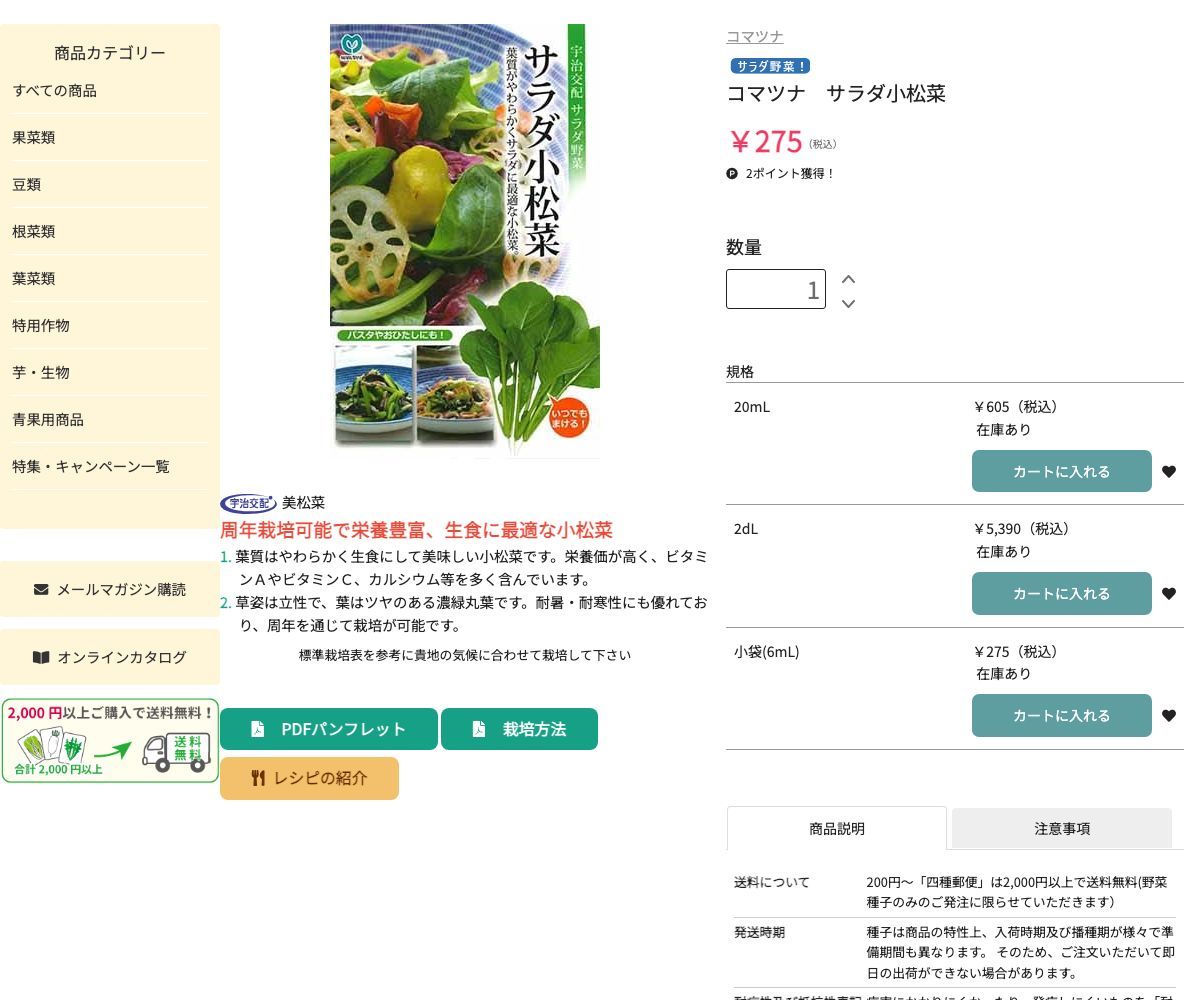Open the 栽培方法 PDF guide

519,729
